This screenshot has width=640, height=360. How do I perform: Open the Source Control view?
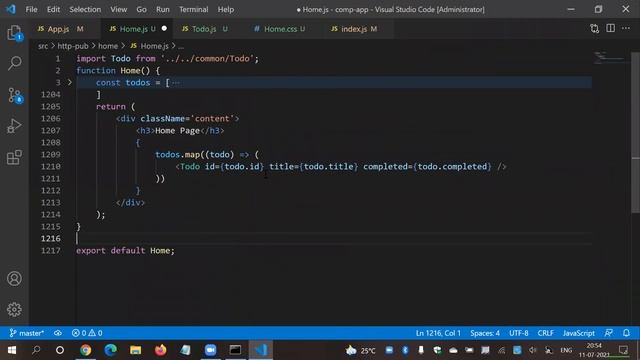point(15,95)
